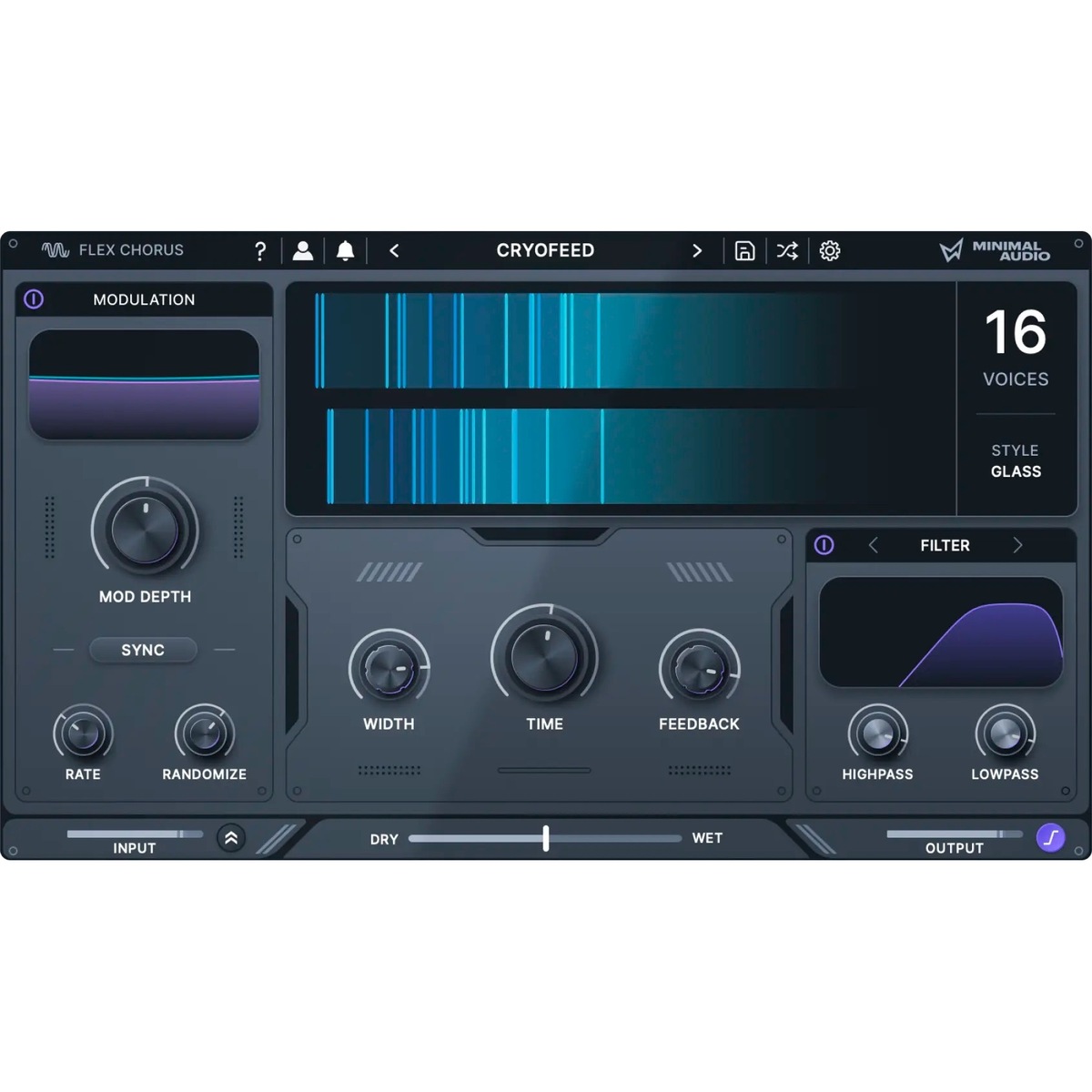Click the VOICES label
The height and width of the screenshot is (1092, 1092).
[x=1016, y=379]
